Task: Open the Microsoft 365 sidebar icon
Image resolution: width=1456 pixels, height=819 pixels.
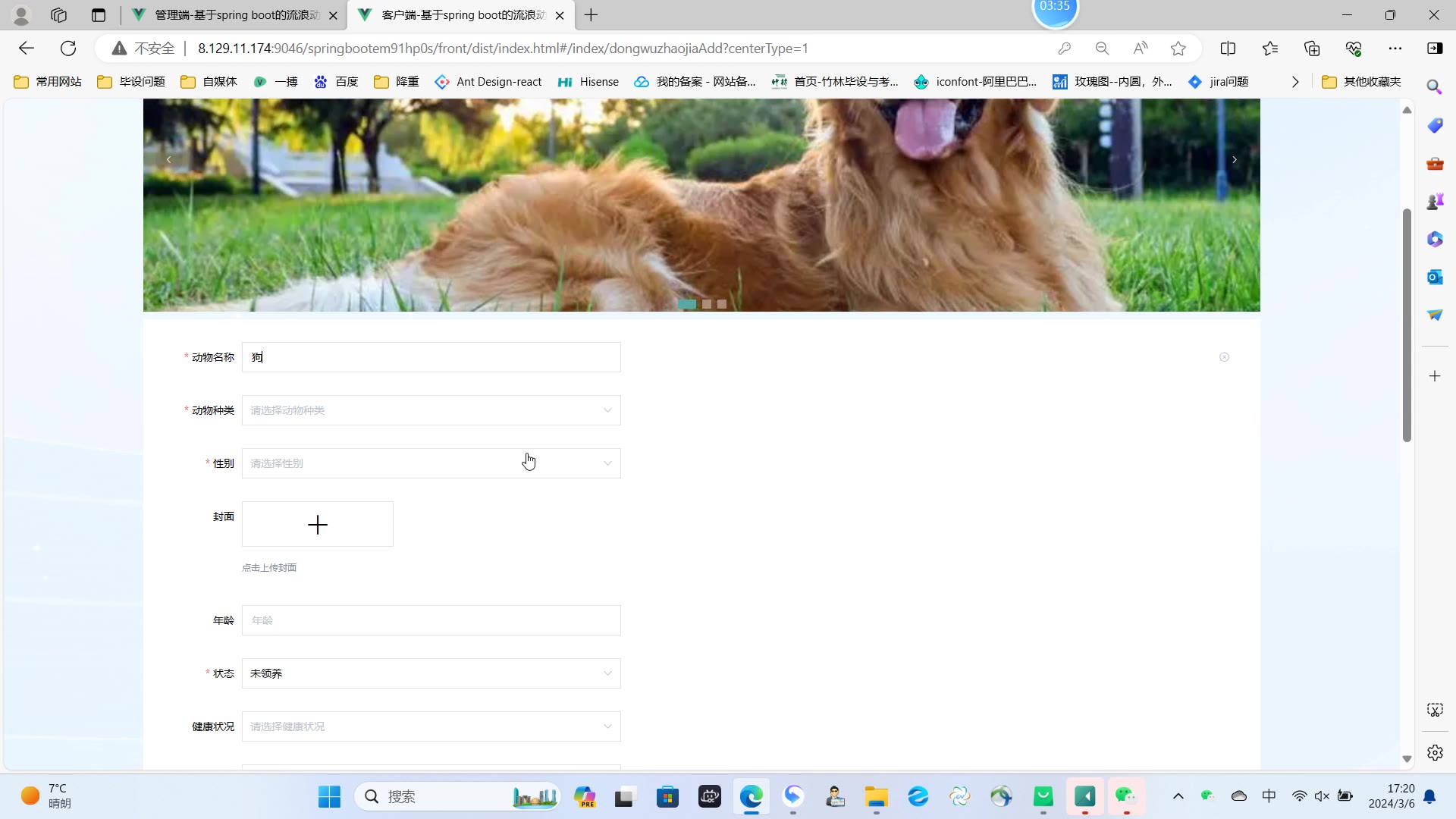Action: [1435, 240]
